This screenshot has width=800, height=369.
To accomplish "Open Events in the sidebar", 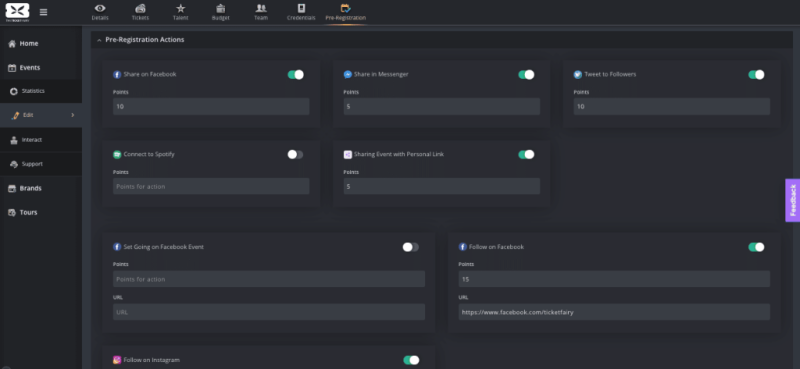I will click(x=41, y=67).
